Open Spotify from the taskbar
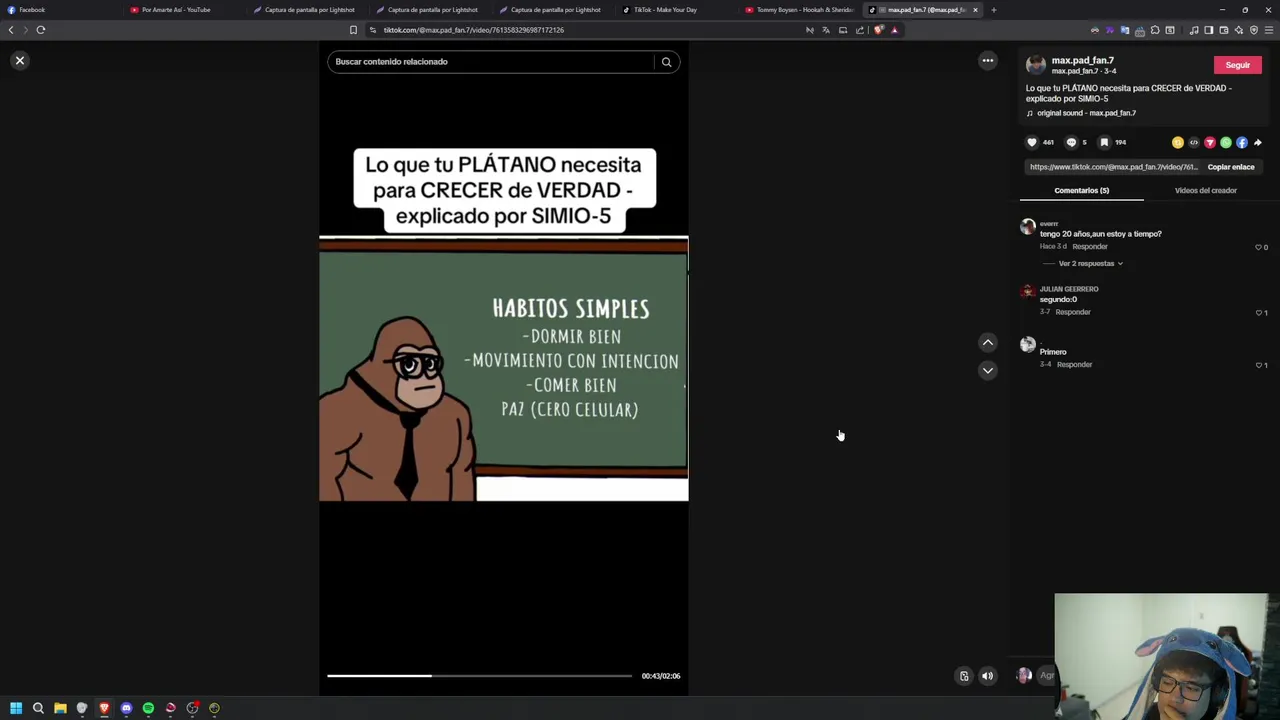The image size is (1280, 720). click(x=148, y=708)
